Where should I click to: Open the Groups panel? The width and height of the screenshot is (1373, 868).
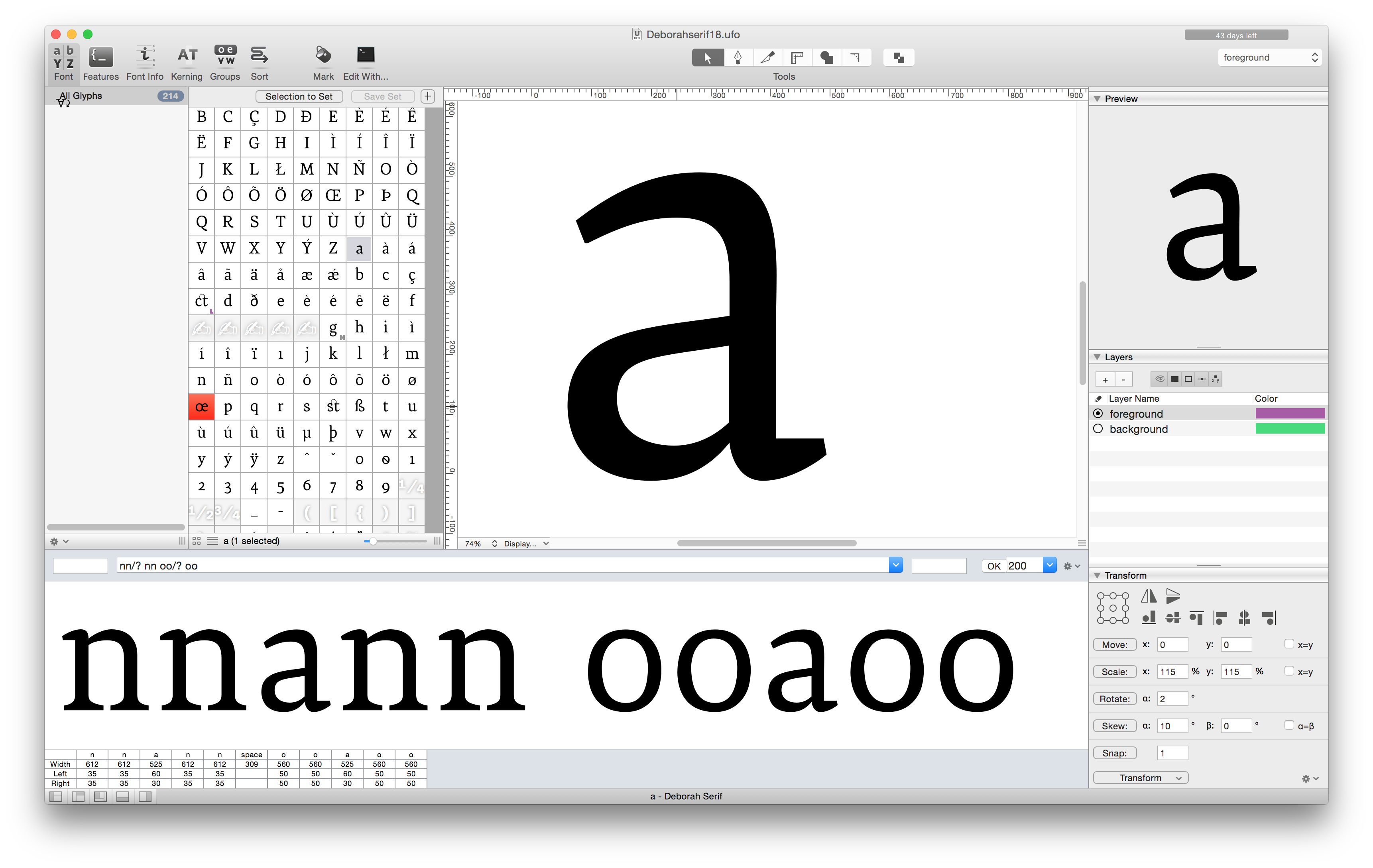click(225, 63)
